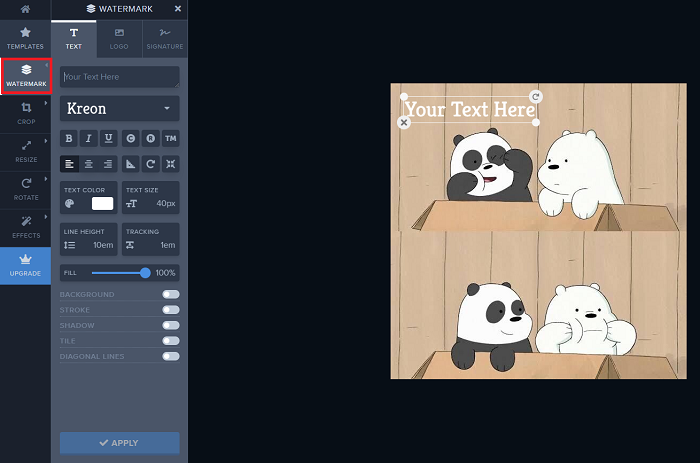Toggle the Diagonal Lines switch
Image resolution: width=700 pixels, height=463 pixels.
coord(171,356)
